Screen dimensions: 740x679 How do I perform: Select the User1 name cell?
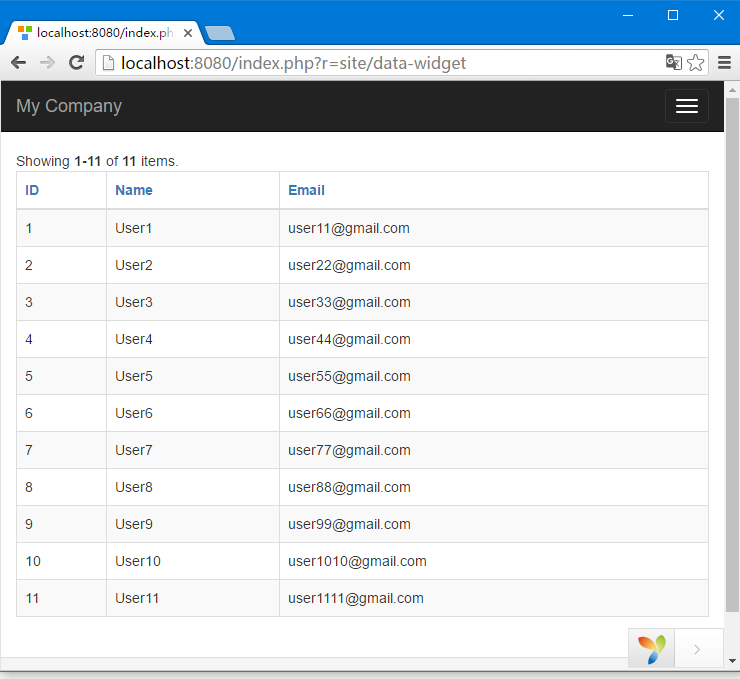193,228
